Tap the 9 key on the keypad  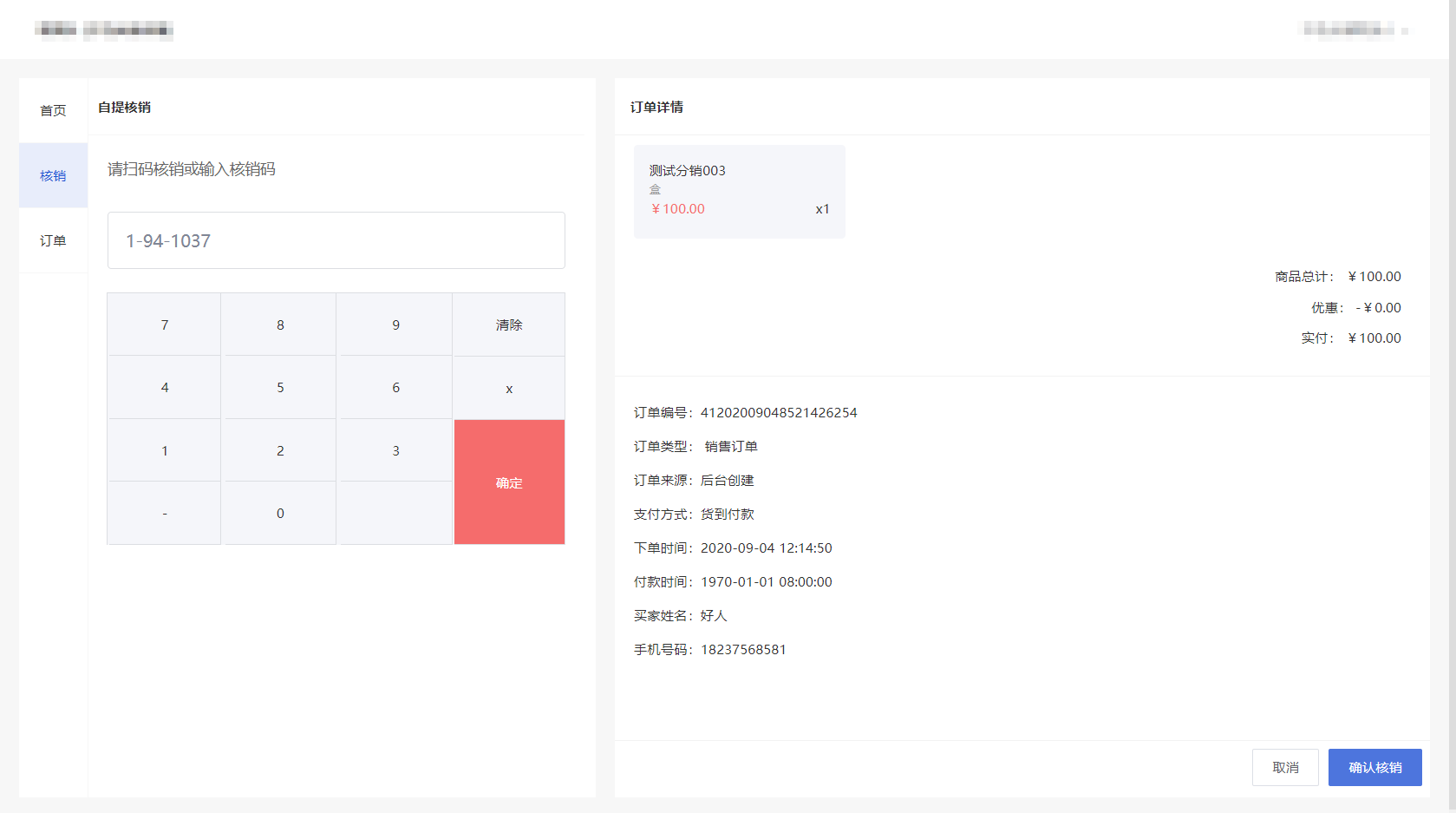pos(395,325)
